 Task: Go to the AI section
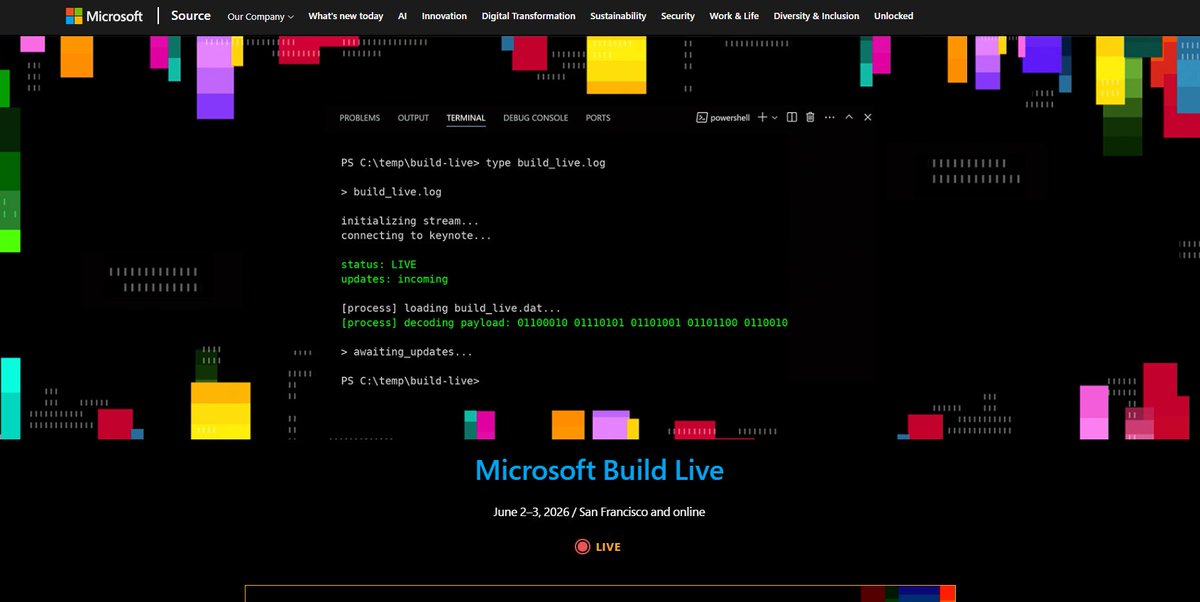pyautogui.click(x=402, y=16)
